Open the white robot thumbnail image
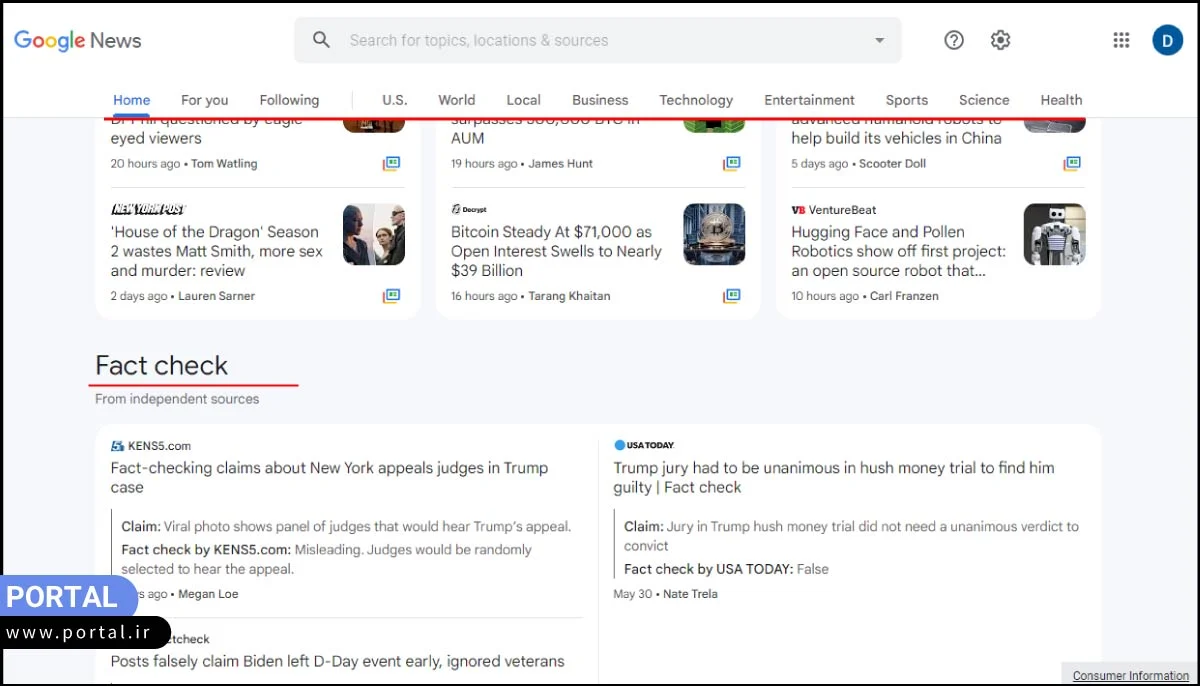 (x=1054, y=234)
